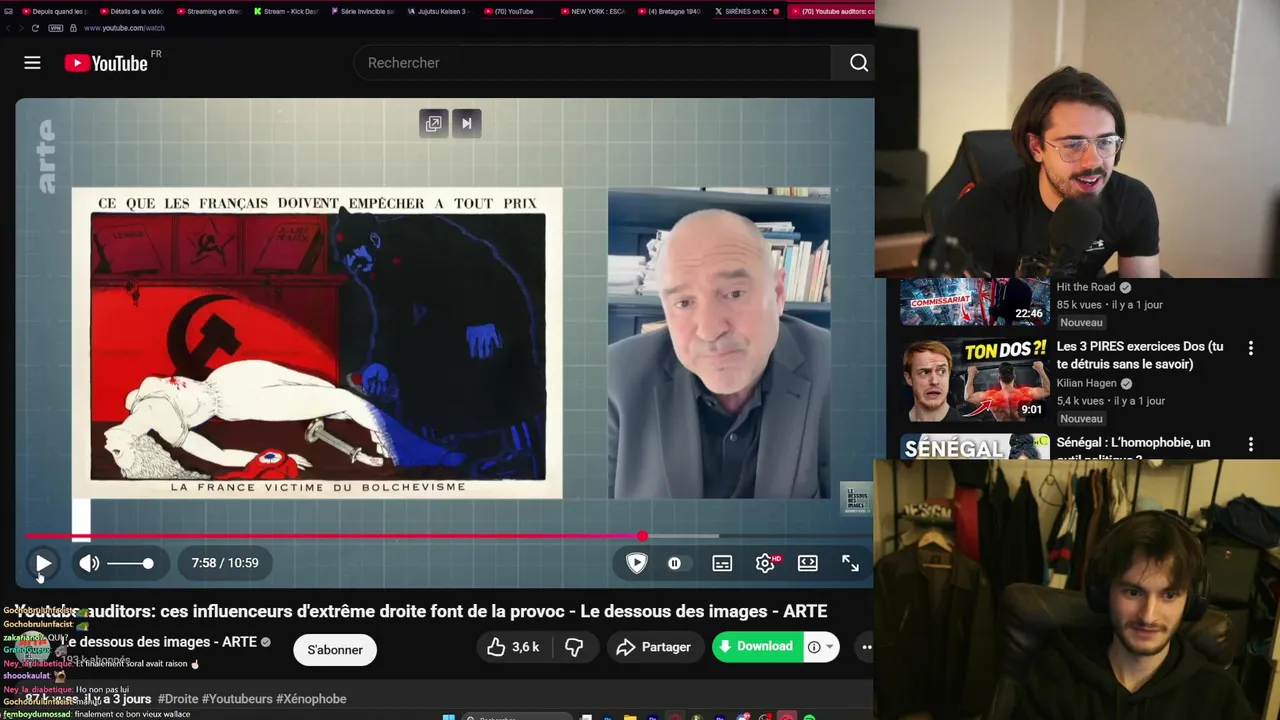Open more actions ellipsis beside Download
The height and width of the screenshot is (720, 1280).
[867, 647]
